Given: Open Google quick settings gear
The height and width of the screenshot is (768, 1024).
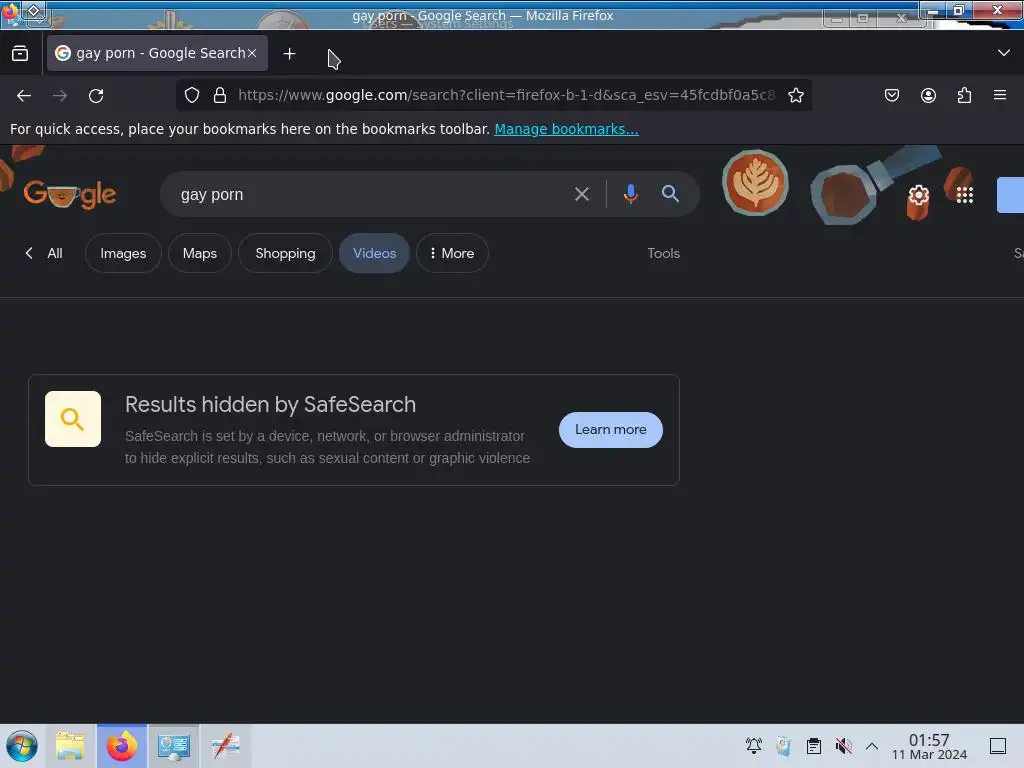Looking at the screenshot, I should (x=918, y=195).
